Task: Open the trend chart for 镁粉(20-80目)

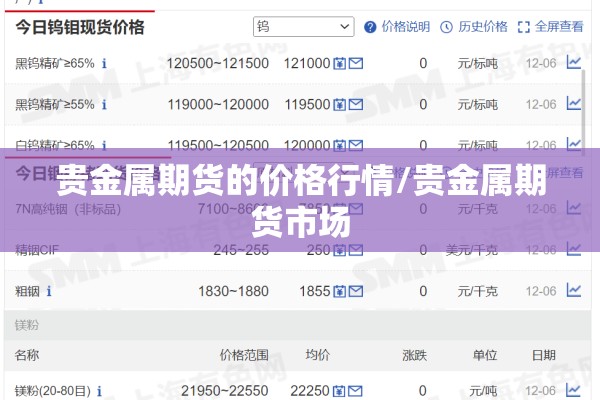Action: [573, 390]
